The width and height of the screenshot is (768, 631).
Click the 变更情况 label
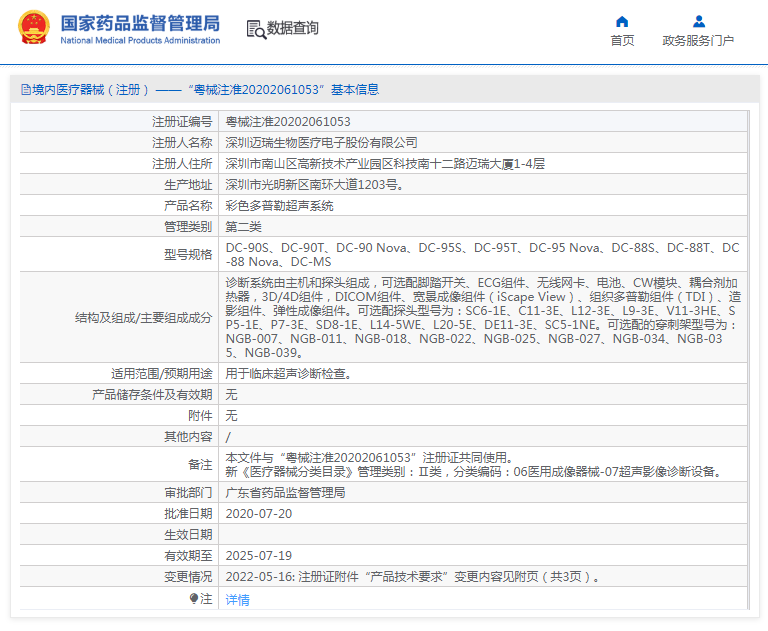[x=188, y=577]
